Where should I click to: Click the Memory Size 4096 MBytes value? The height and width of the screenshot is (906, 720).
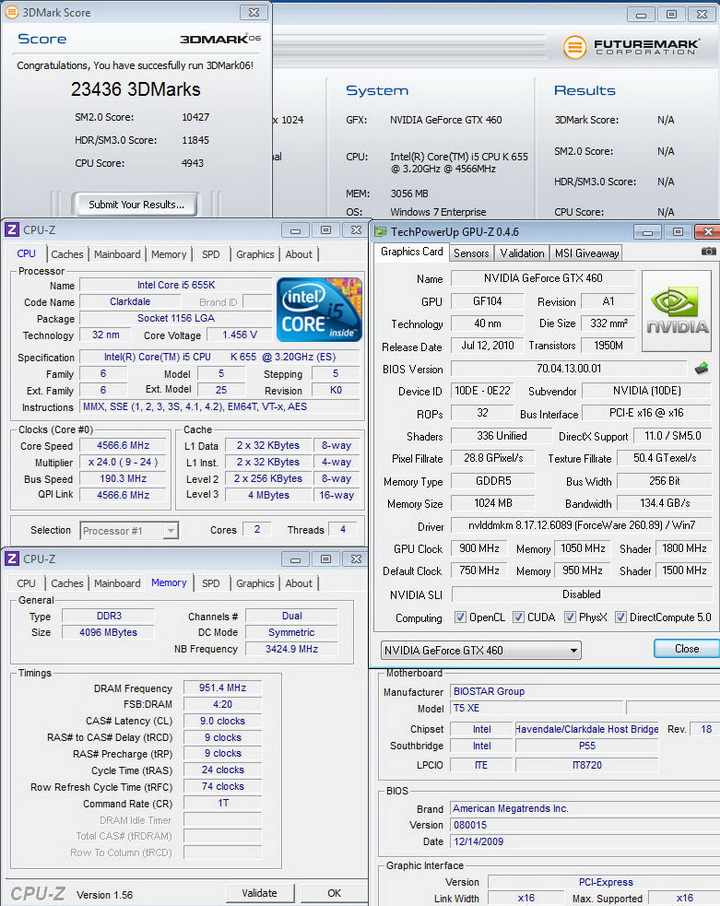[x=108, y=632]
